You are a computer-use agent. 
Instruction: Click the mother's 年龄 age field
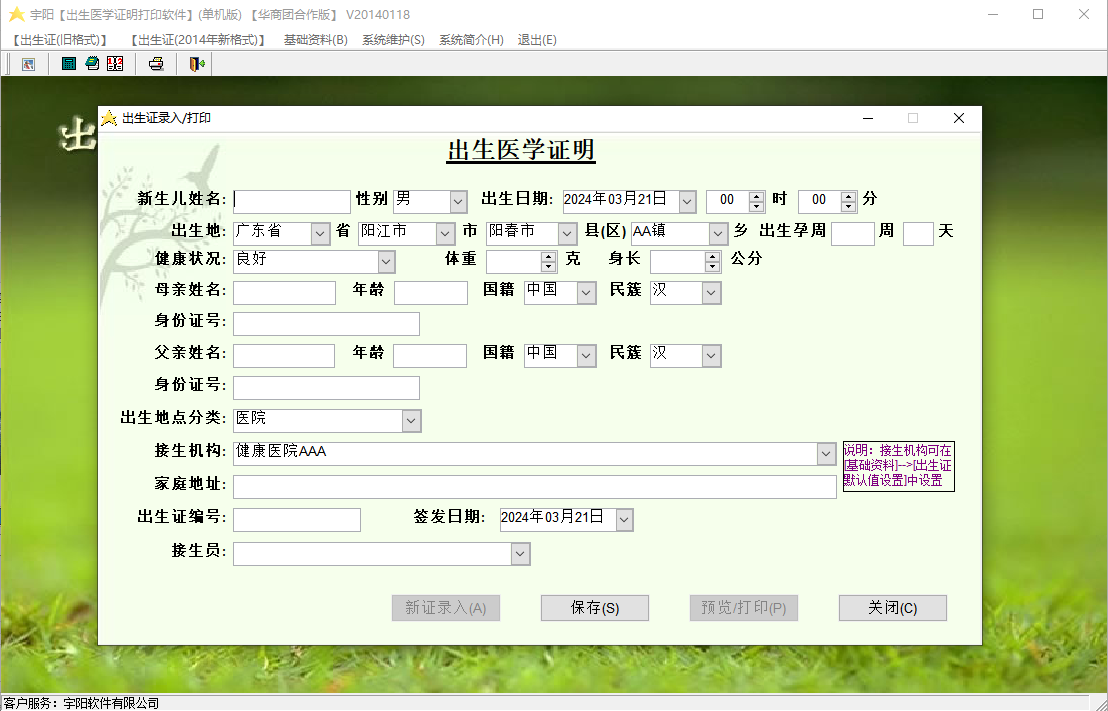(431, 293)
